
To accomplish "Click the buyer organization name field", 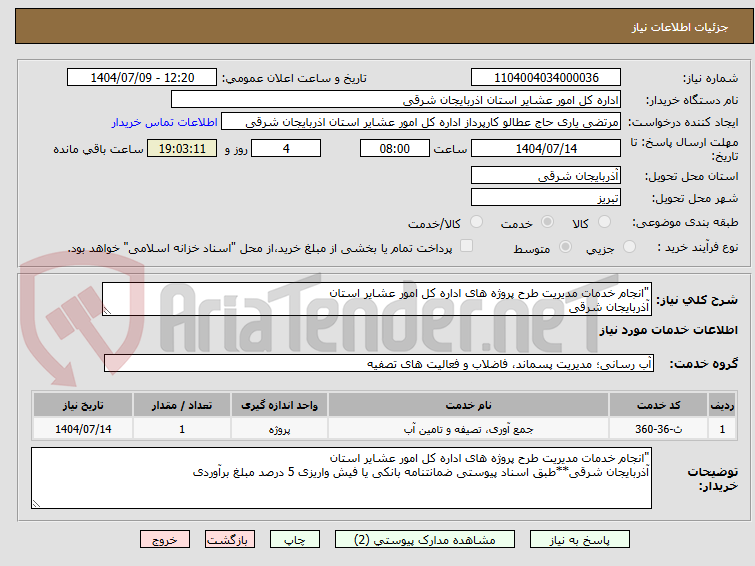I will [x=396, y=100].
